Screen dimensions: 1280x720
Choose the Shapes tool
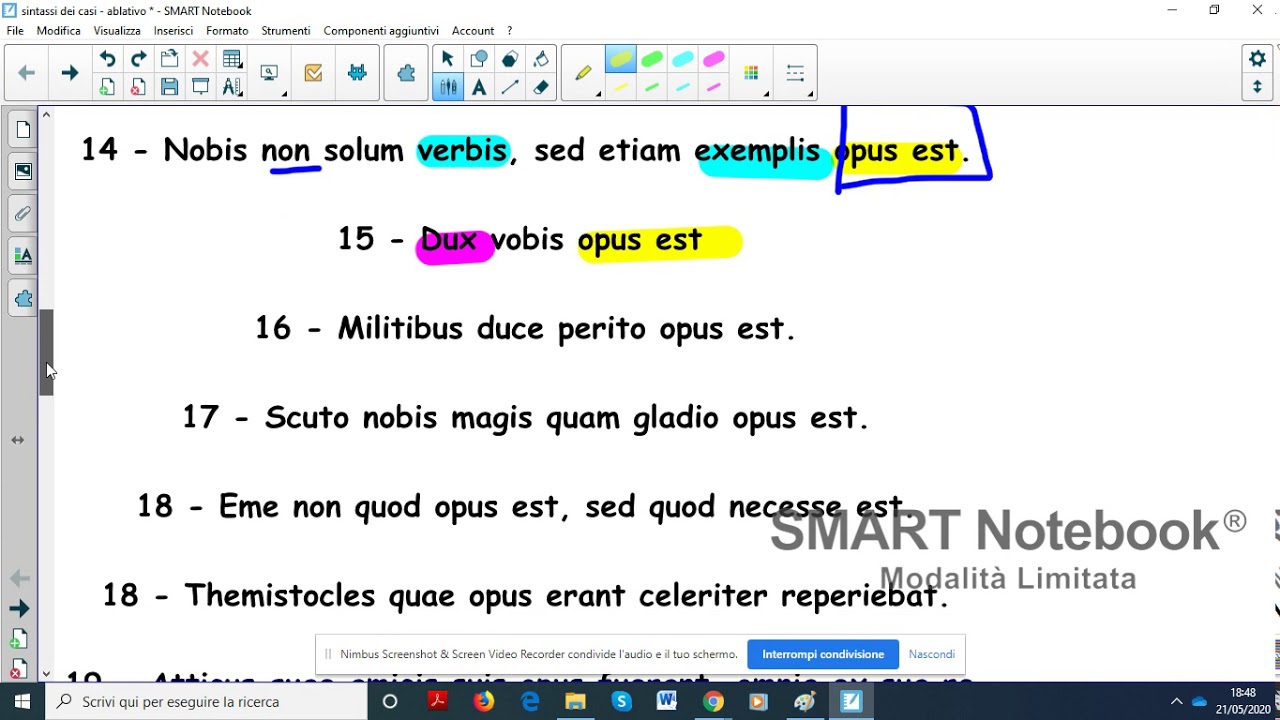[478, 59]
